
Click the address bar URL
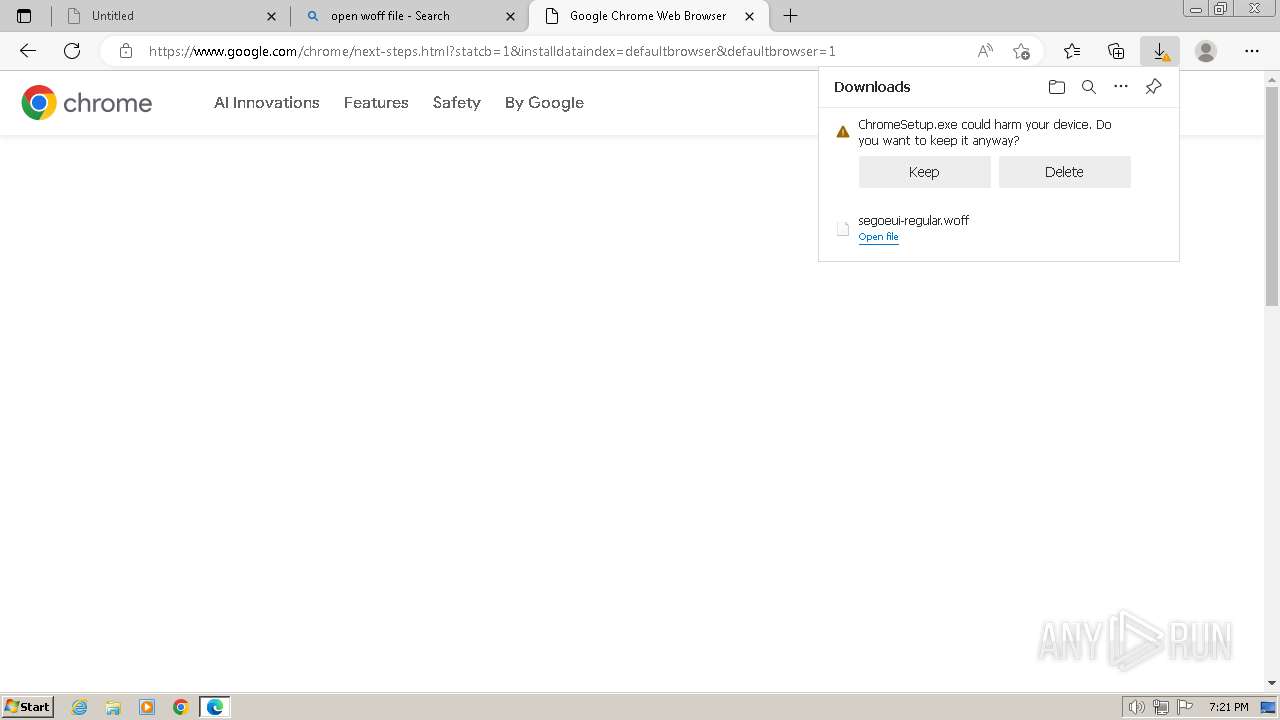click(492, 51)
